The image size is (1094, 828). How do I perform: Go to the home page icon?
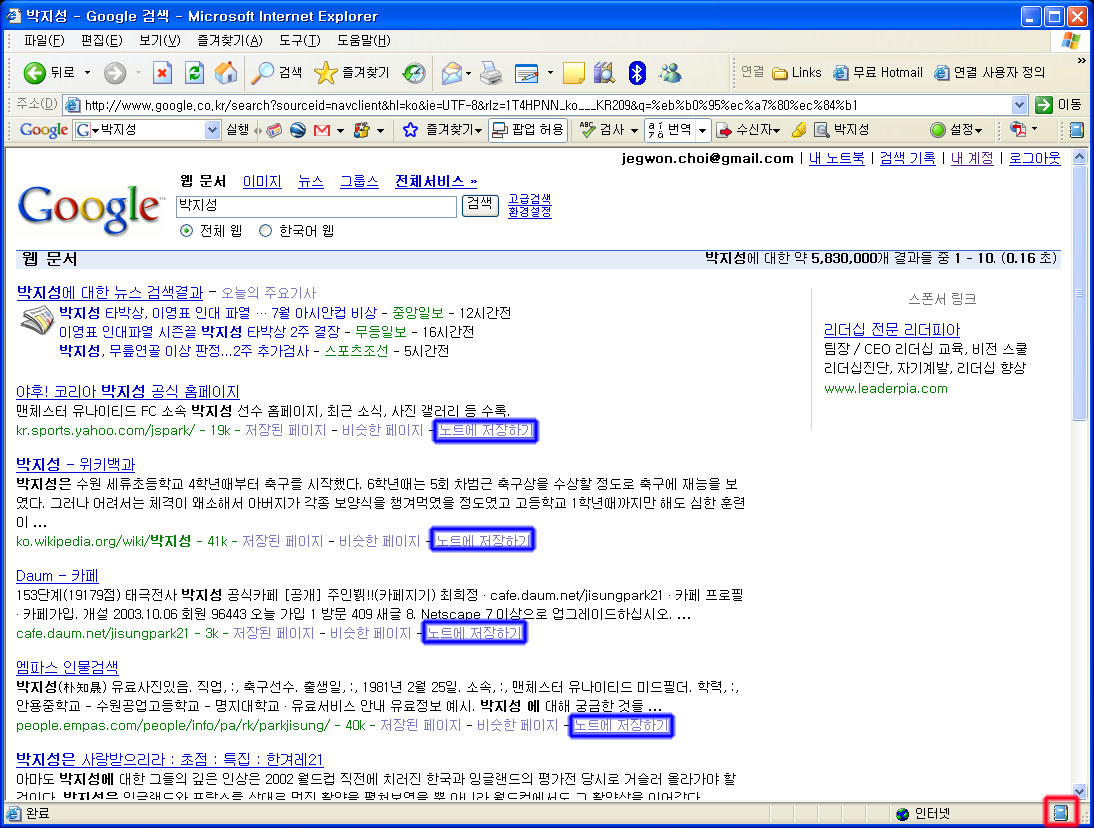(x=225, y=73)
